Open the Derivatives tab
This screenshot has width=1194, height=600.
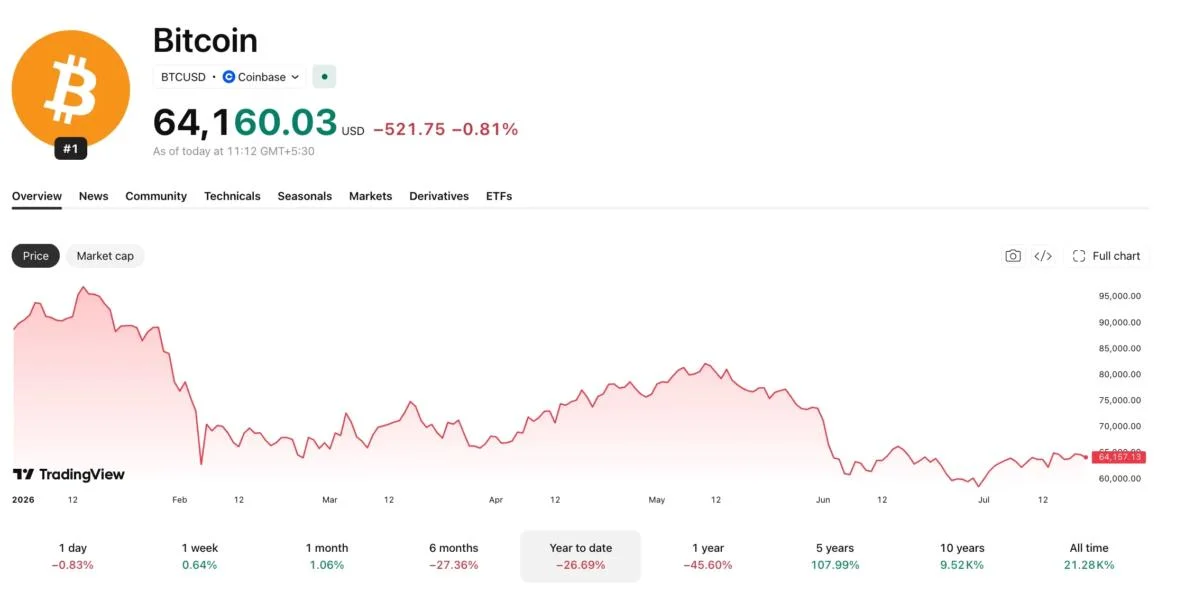439,196
